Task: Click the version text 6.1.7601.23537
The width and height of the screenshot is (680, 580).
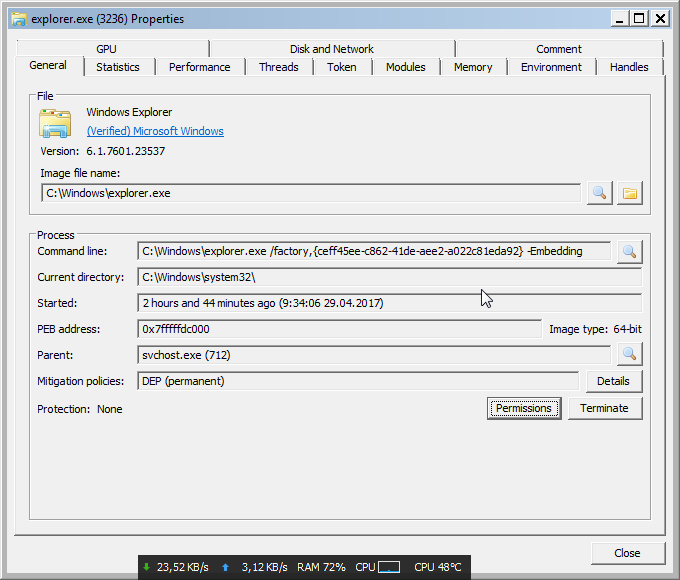Action: (126, 151)
